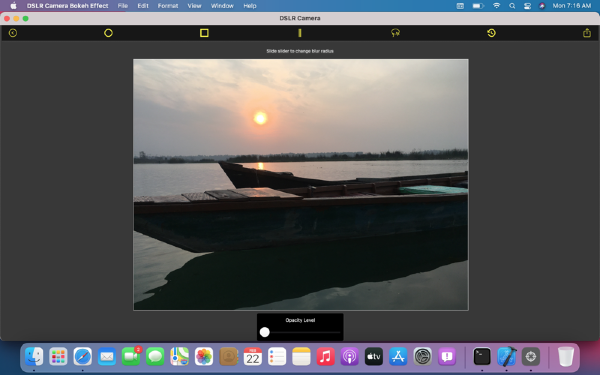This screenshot has height=375, width=600.
Task: Click the boat sunset photo canvas
Action: pos(301,184)
